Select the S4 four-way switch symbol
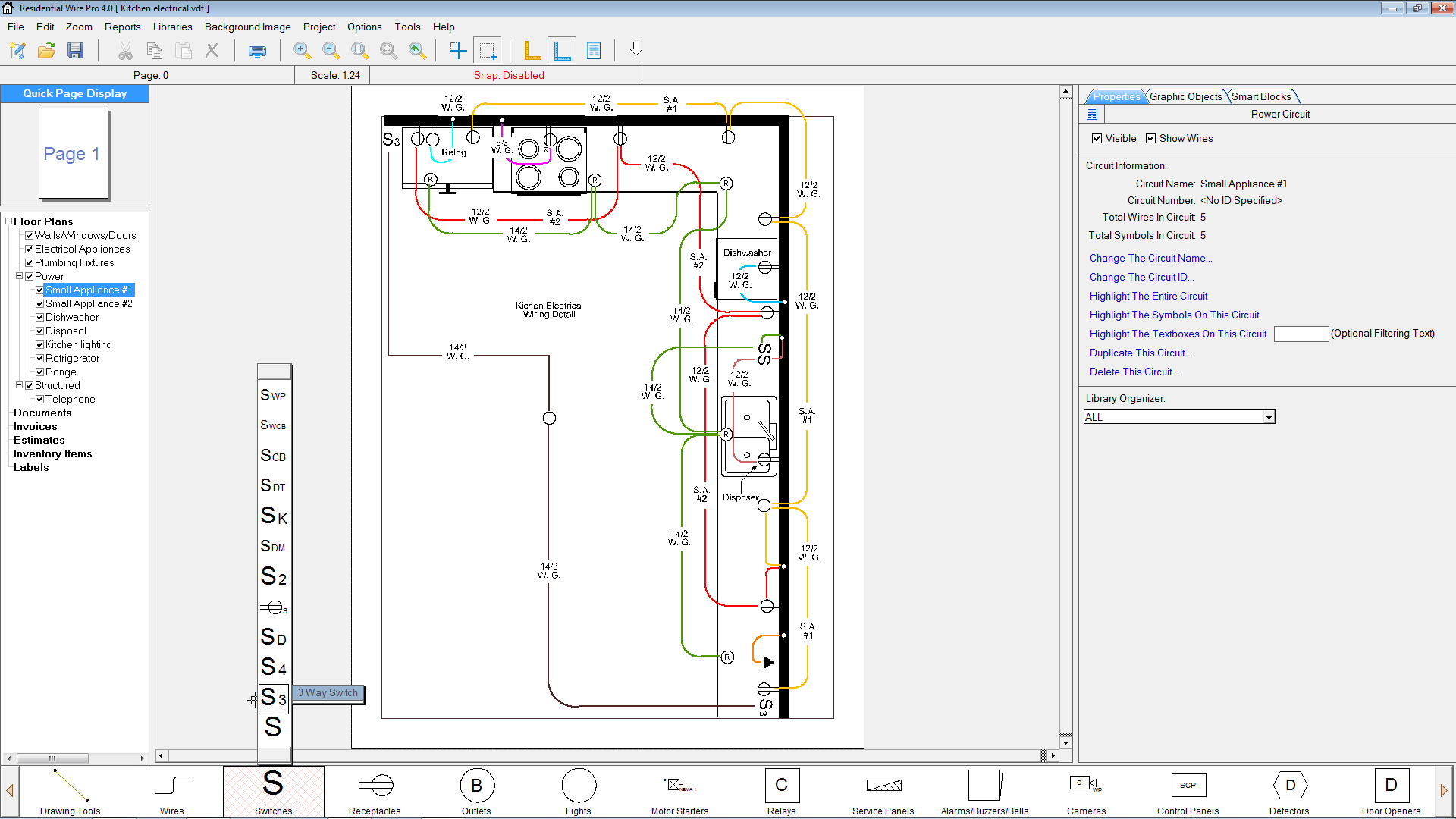This screenshot has height=819, width=1456. coord(273,667)
